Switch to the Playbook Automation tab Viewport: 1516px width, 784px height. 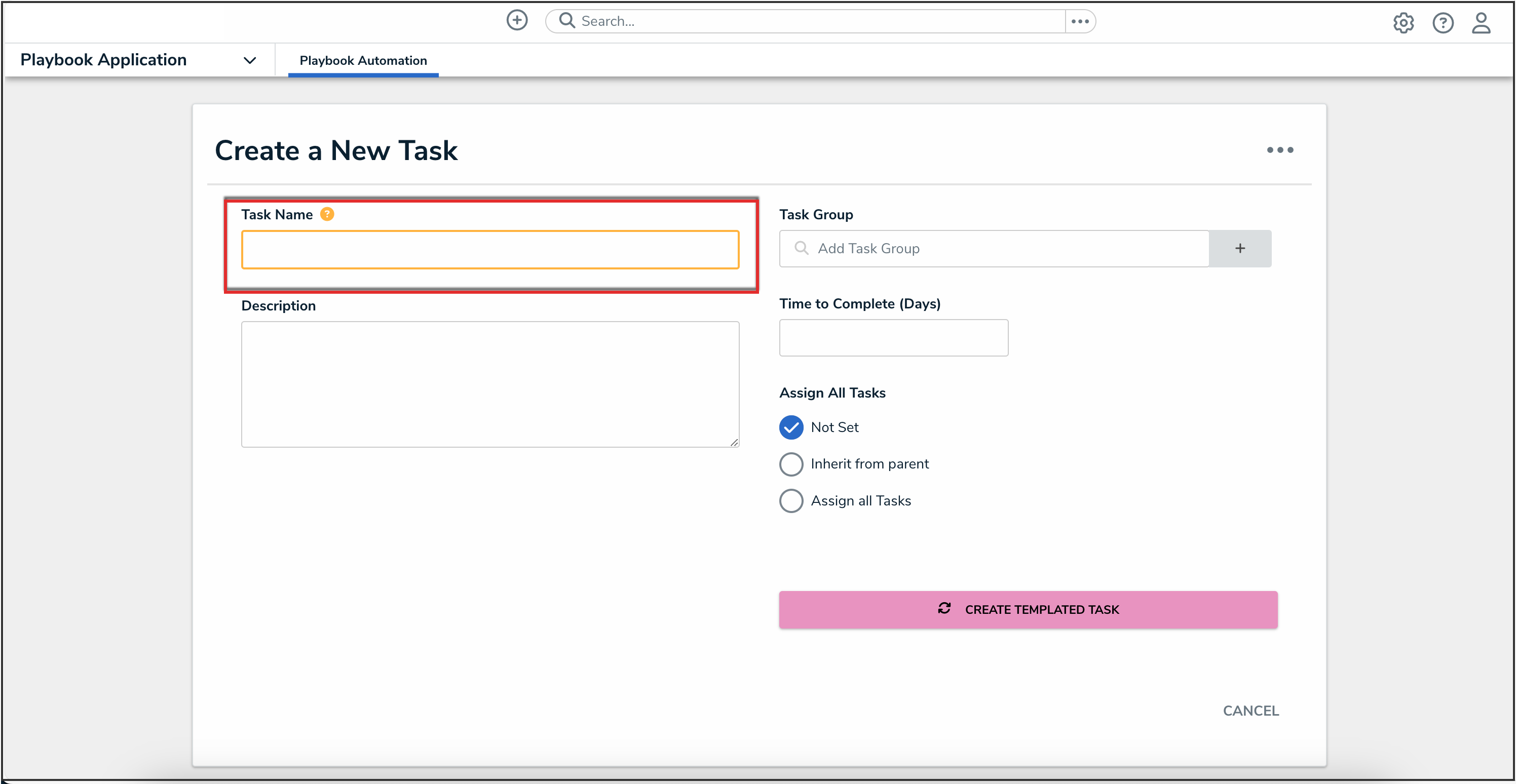pyautogui.click(x=363, y=61)
